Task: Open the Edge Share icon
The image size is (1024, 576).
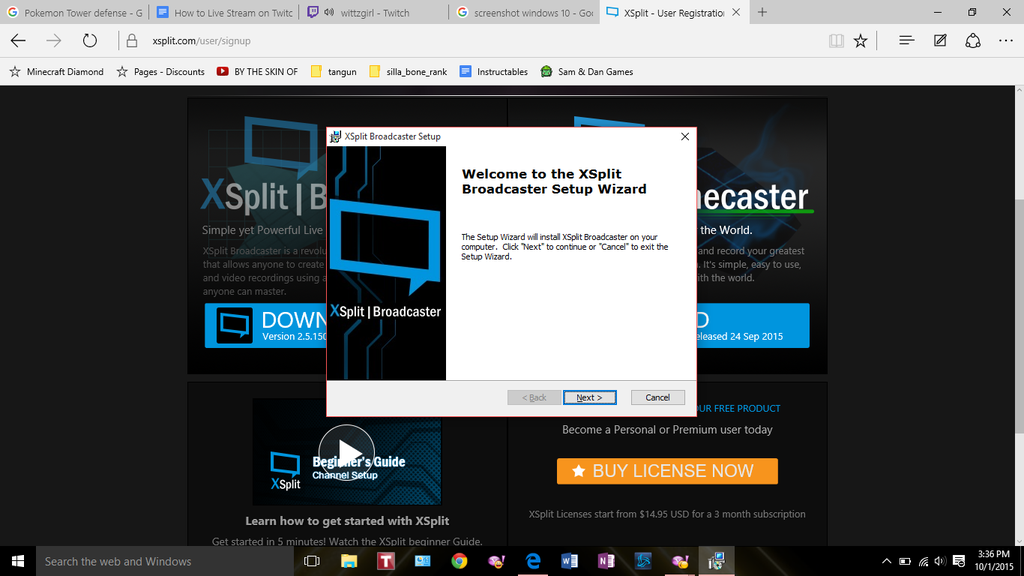Action: tap(973, 40)
